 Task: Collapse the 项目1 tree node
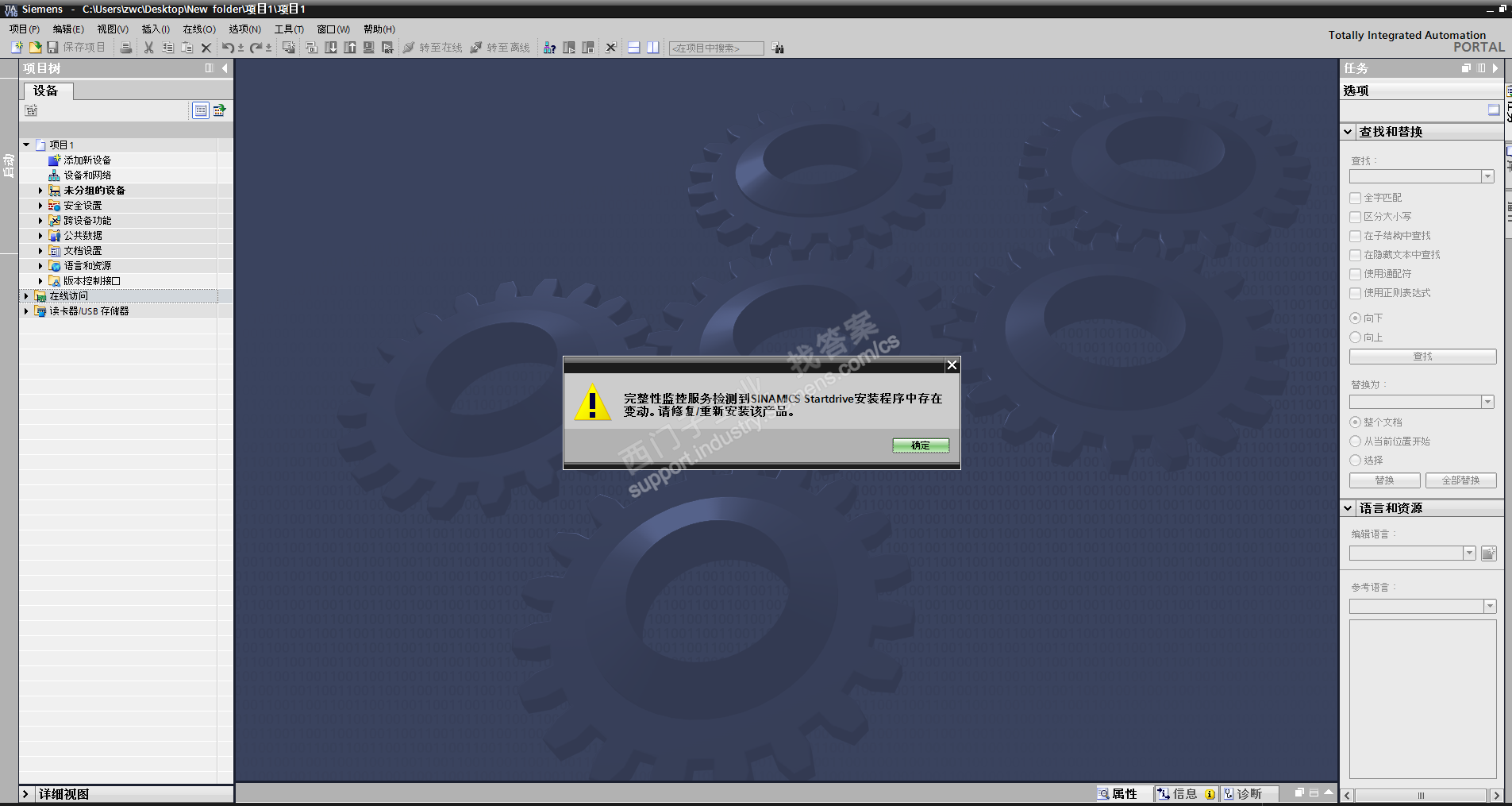[x=26, y=145]
